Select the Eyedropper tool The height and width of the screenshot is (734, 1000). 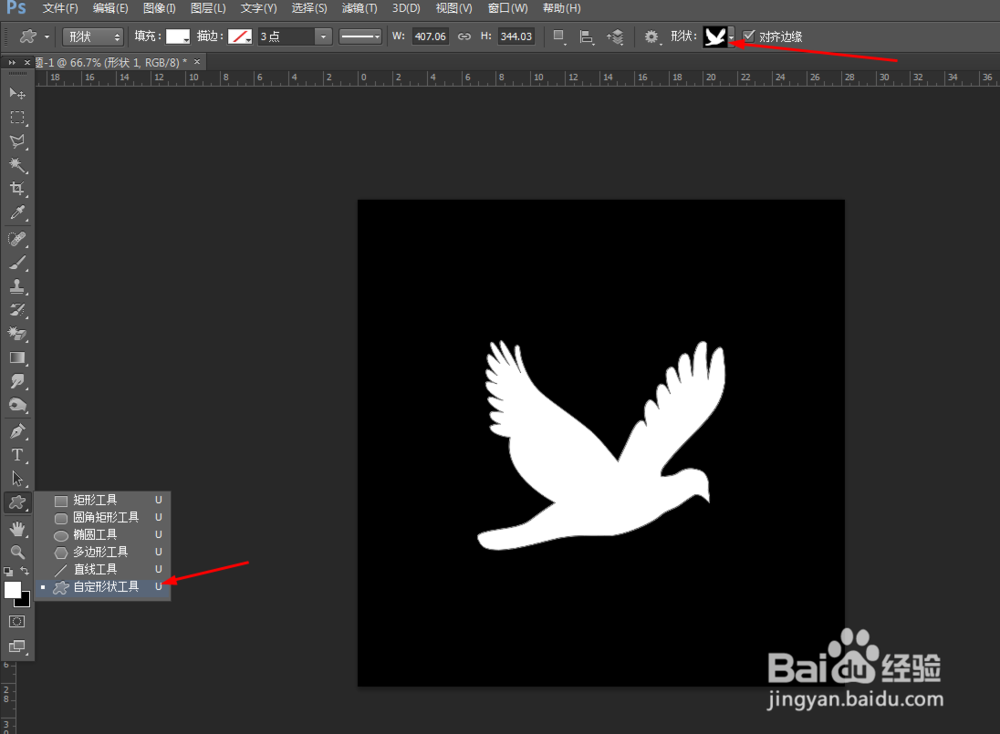pyautogui.click(x=17, y=213)
